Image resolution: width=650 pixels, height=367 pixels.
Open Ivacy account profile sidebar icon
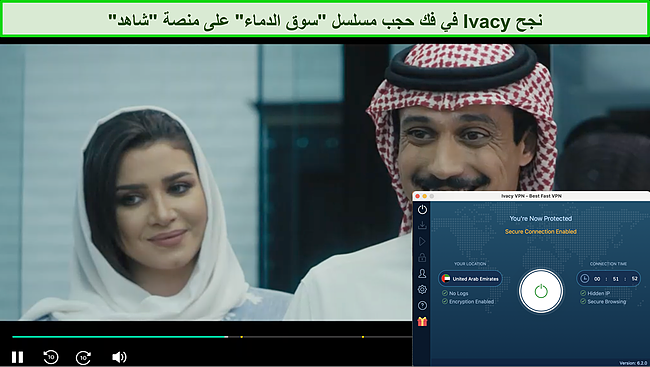[422, 274]
